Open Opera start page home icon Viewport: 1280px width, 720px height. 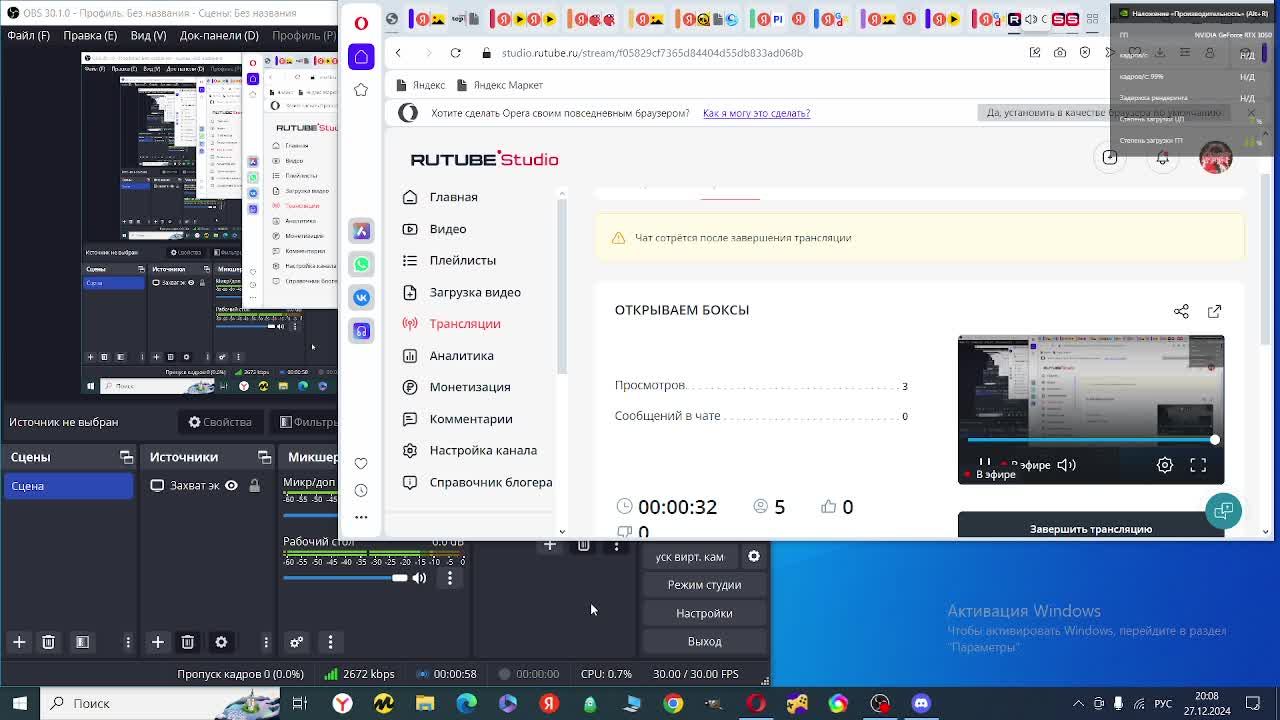click(361, 57)
